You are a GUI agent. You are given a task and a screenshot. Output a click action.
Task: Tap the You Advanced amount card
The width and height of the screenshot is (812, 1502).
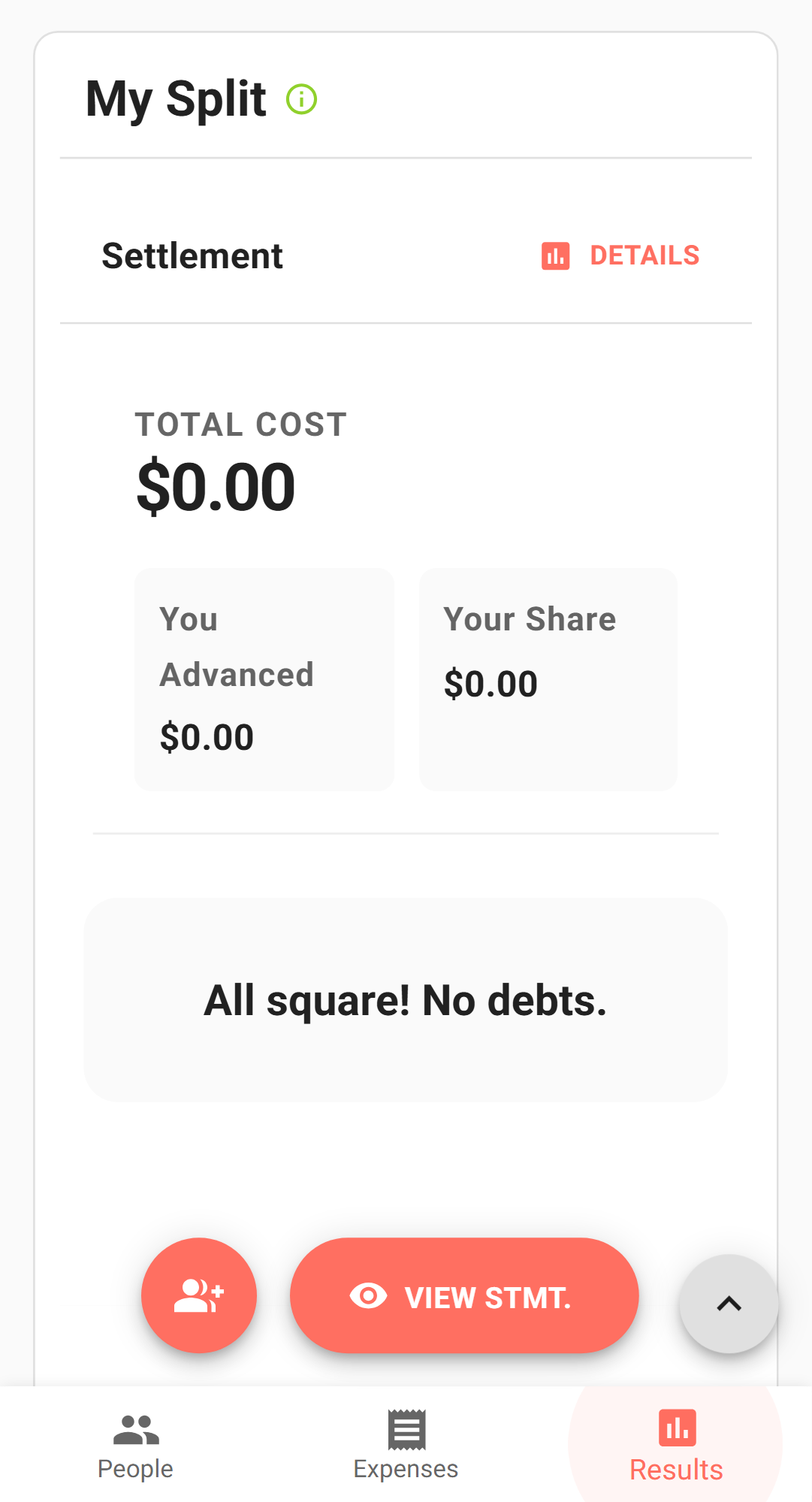tap(264, 679)
